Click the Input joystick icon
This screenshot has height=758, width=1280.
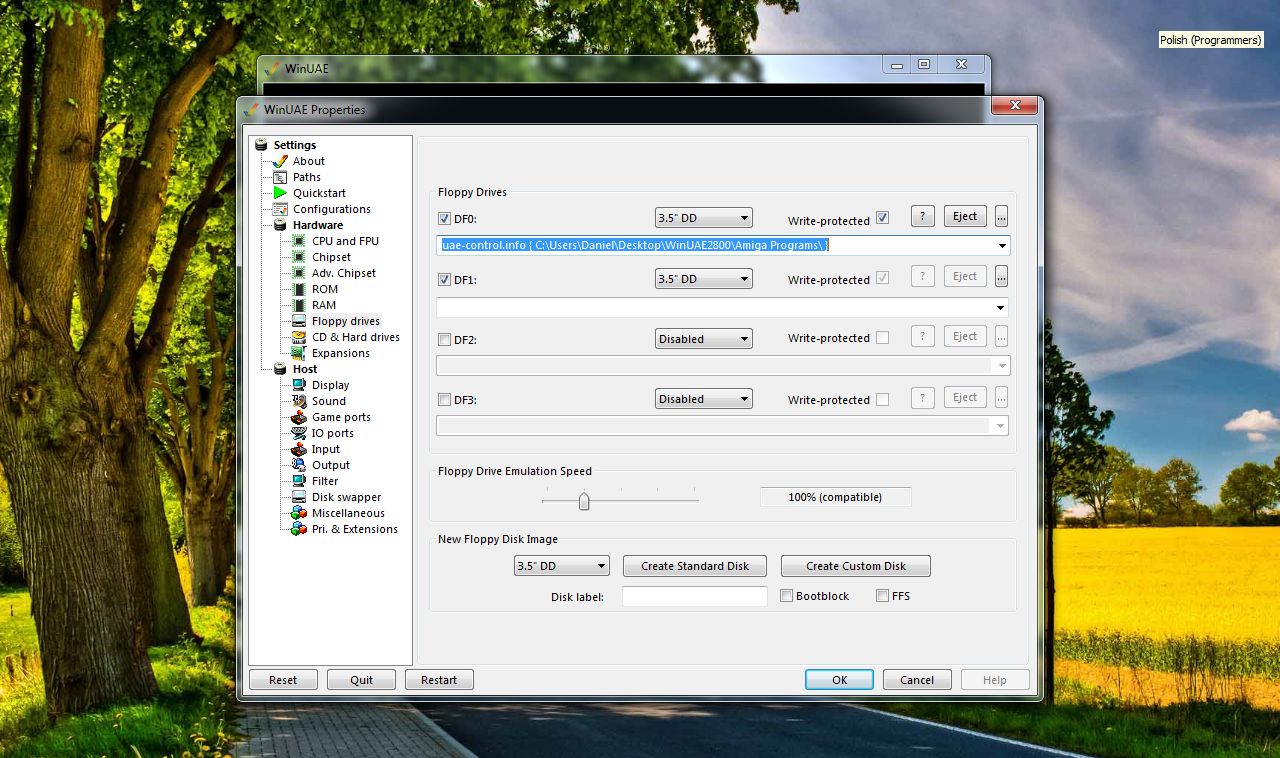299,449
